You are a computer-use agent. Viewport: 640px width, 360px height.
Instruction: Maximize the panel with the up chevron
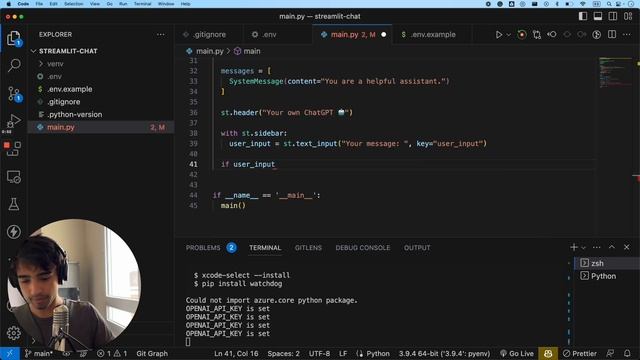click(611, 247)
